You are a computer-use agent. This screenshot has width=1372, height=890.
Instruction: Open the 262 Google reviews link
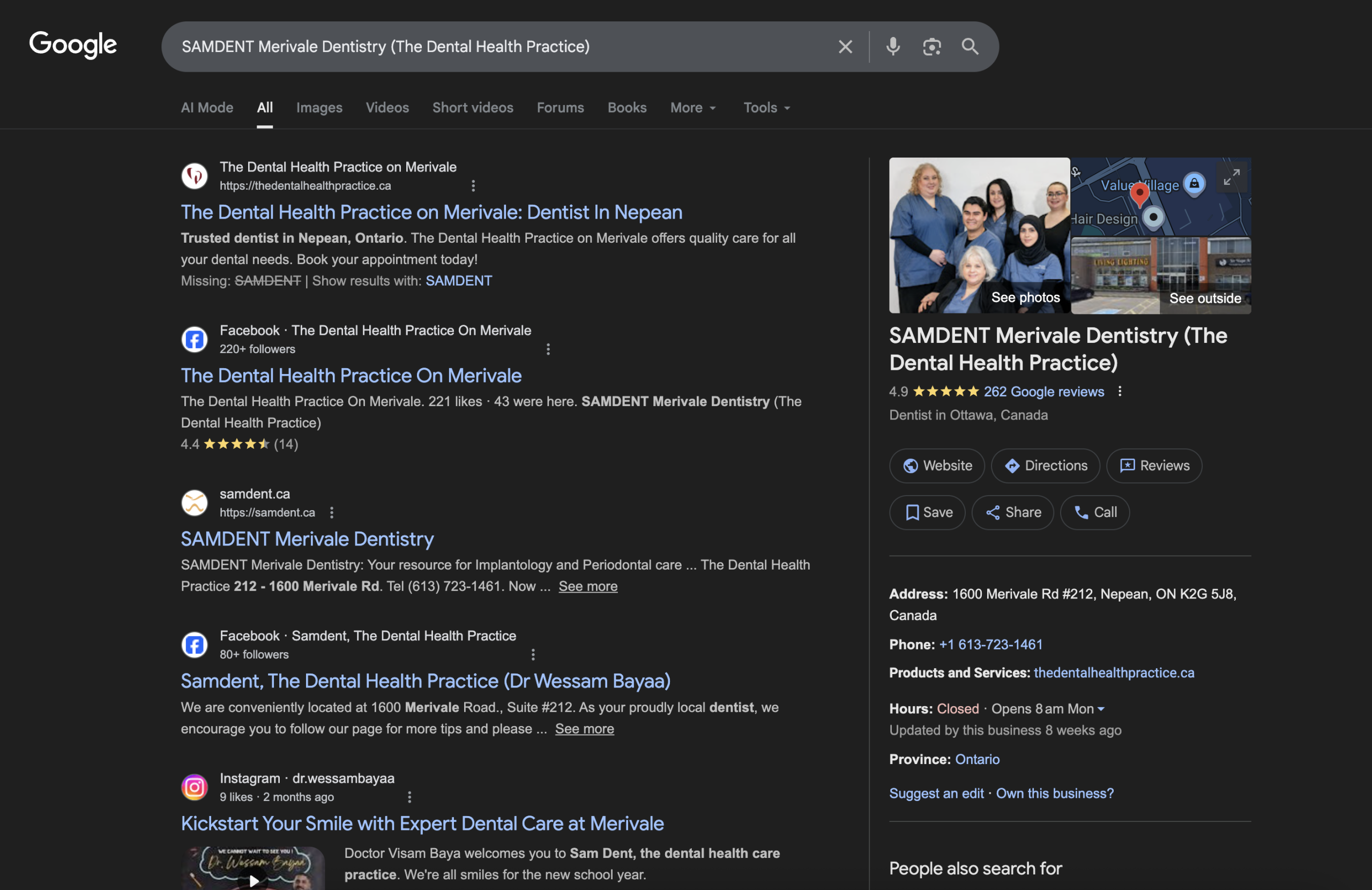tap(1043, 391)
